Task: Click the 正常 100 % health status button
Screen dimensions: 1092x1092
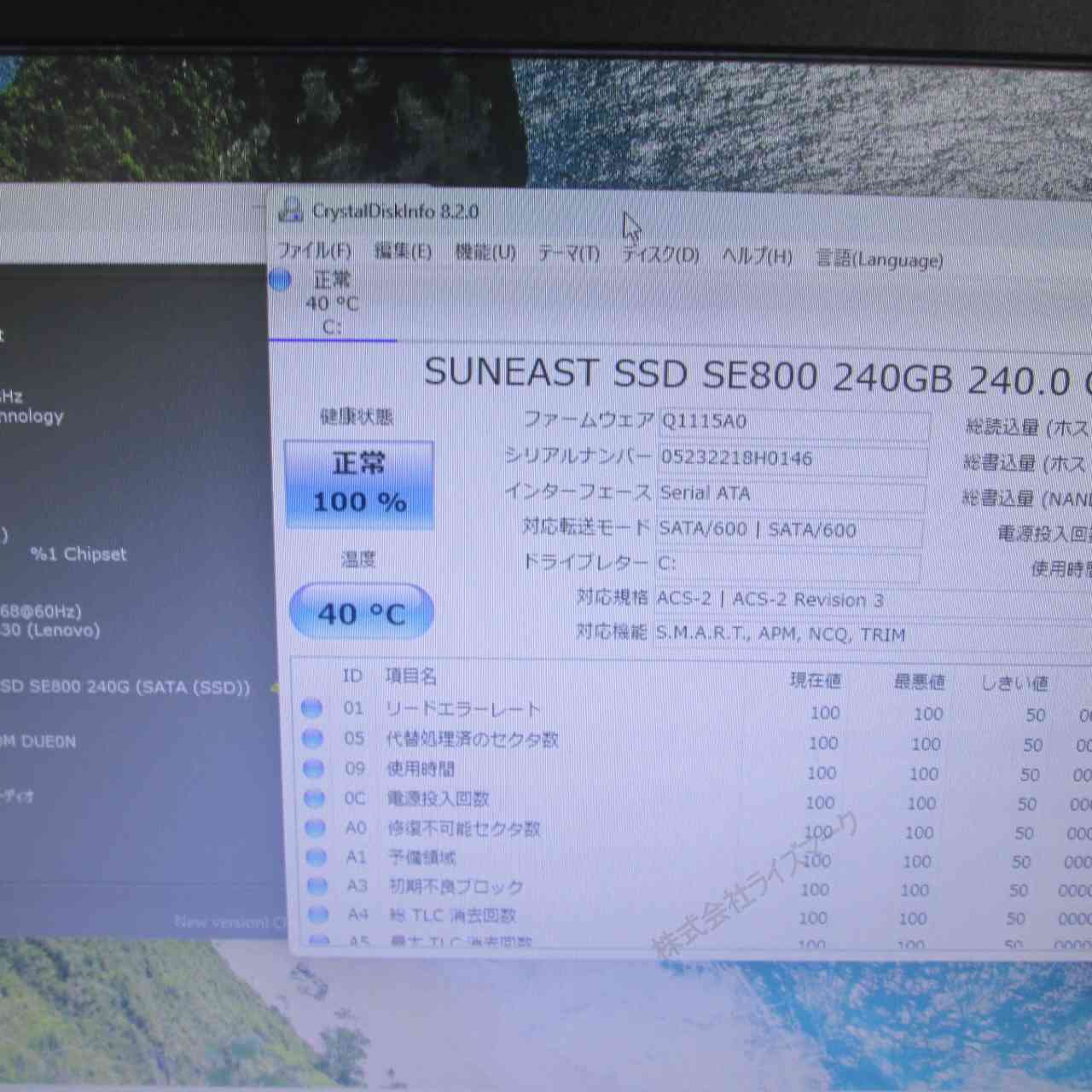Action: (359, 484)
